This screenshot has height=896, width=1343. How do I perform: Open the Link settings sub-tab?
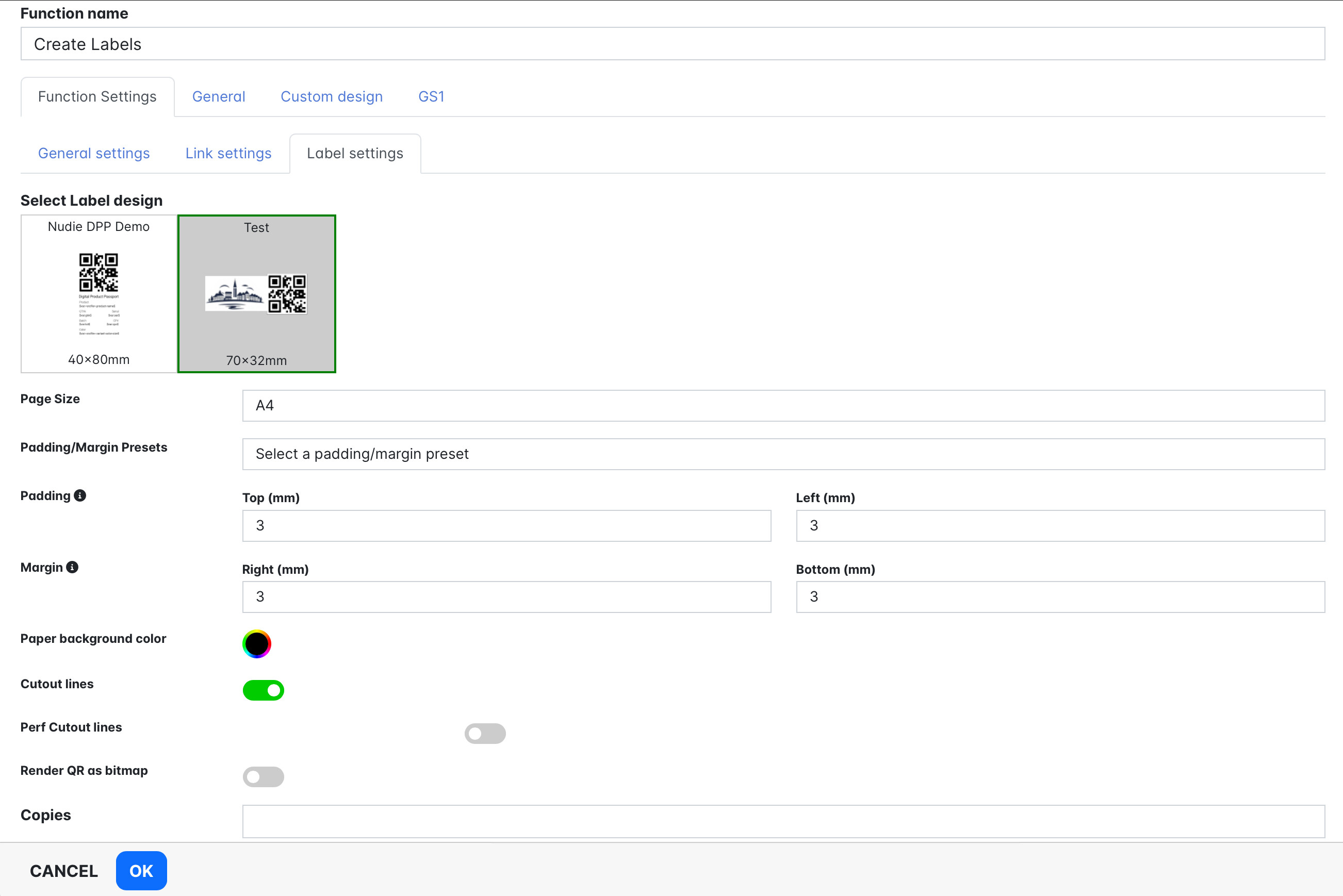tap(228, 153)
